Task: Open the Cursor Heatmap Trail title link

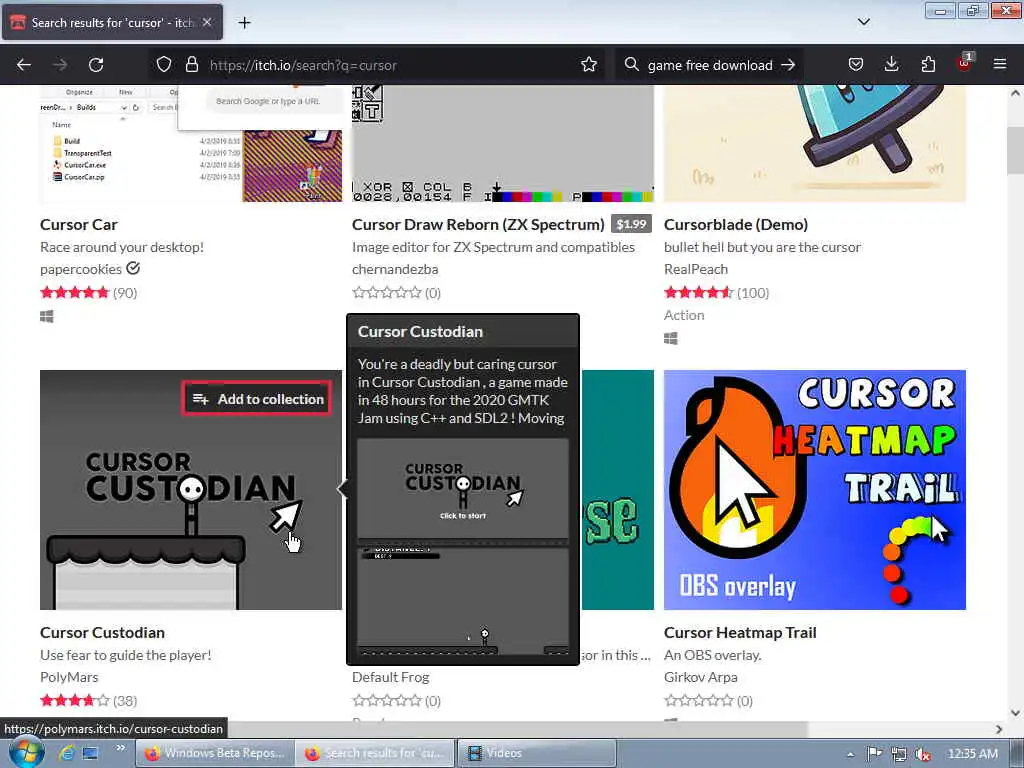Action: (x=740, y=633)
